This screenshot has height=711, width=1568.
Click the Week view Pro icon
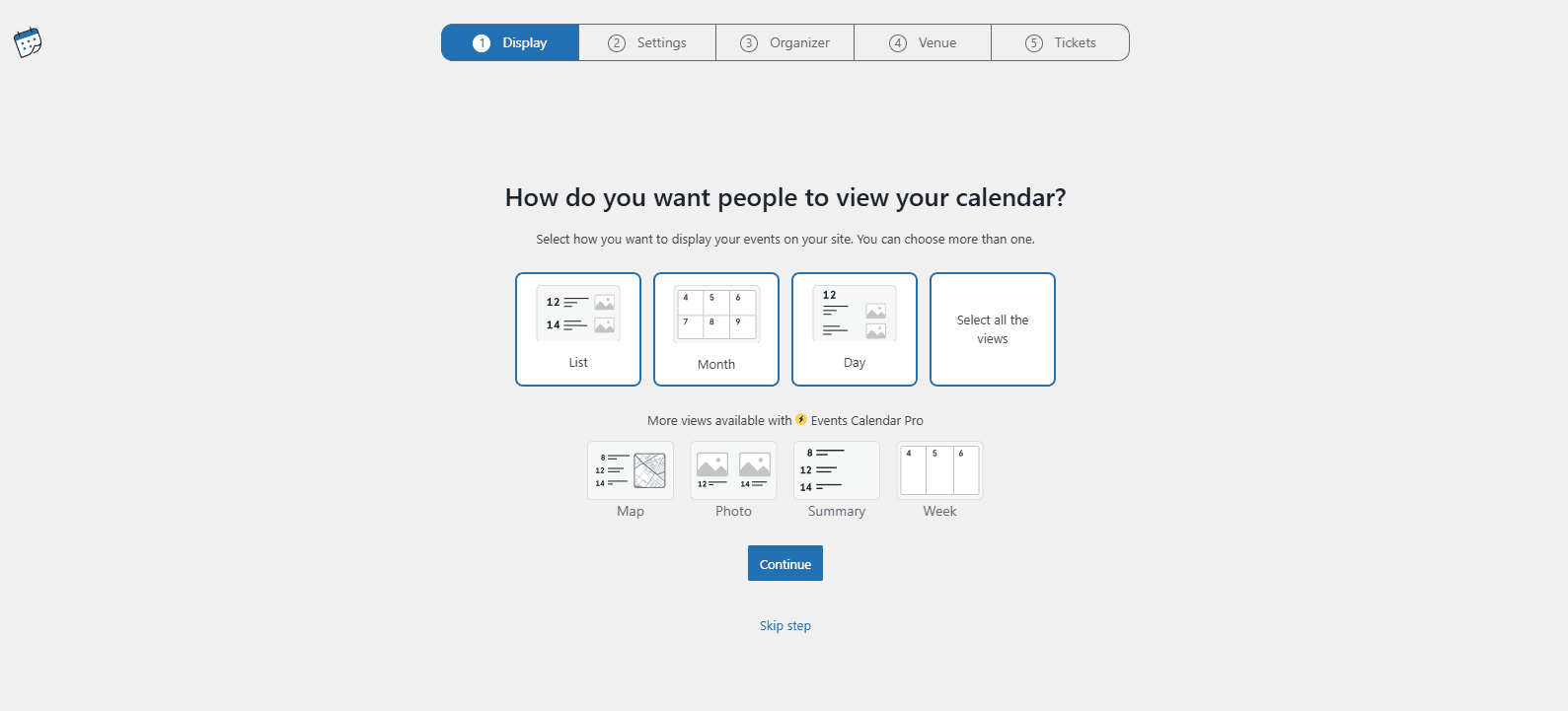point(939,470)
